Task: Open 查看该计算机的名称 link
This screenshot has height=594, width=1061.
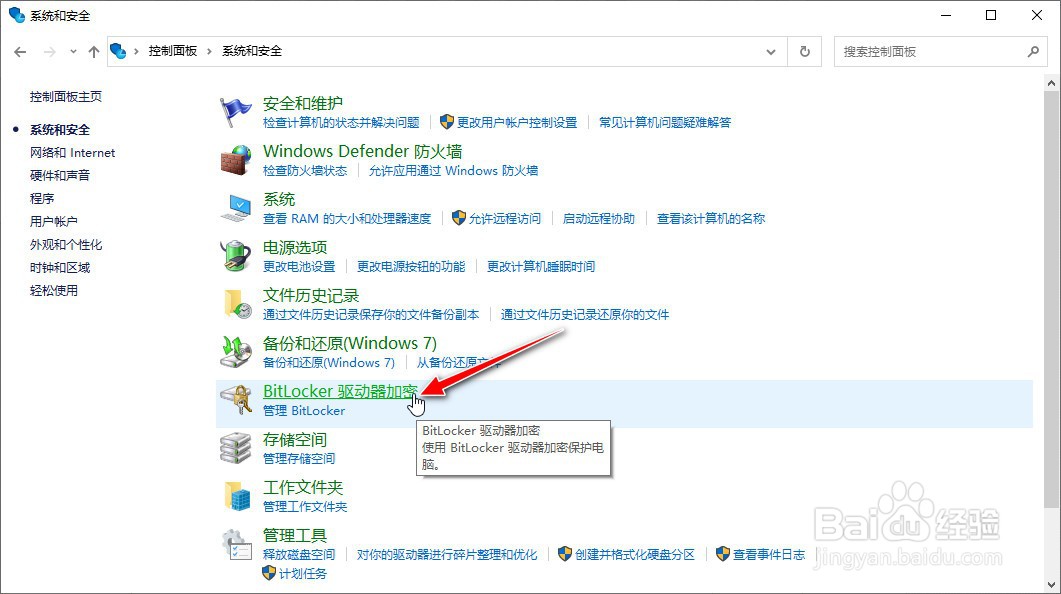Action: (710, 219)
